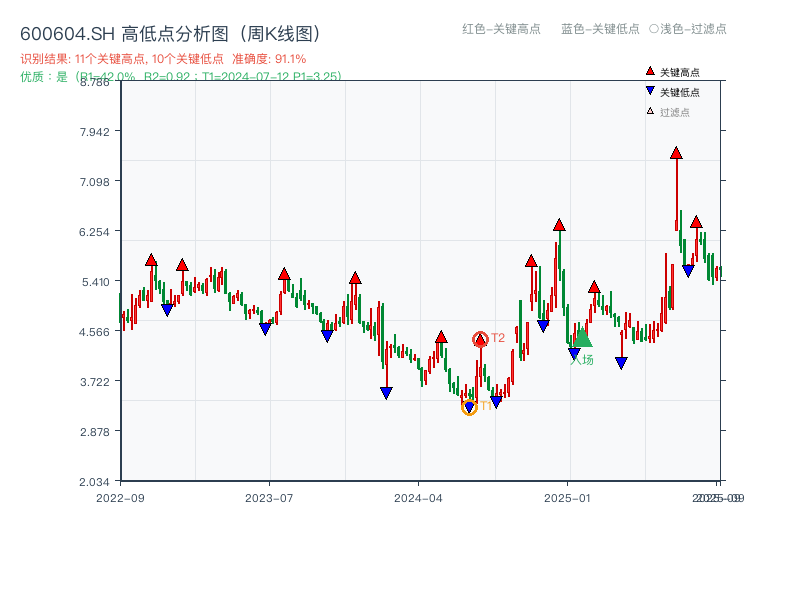This screenshot has height=600, width=800.
Task: Click the 过滤点 hollow triangle legend icon
Action: 649,109
